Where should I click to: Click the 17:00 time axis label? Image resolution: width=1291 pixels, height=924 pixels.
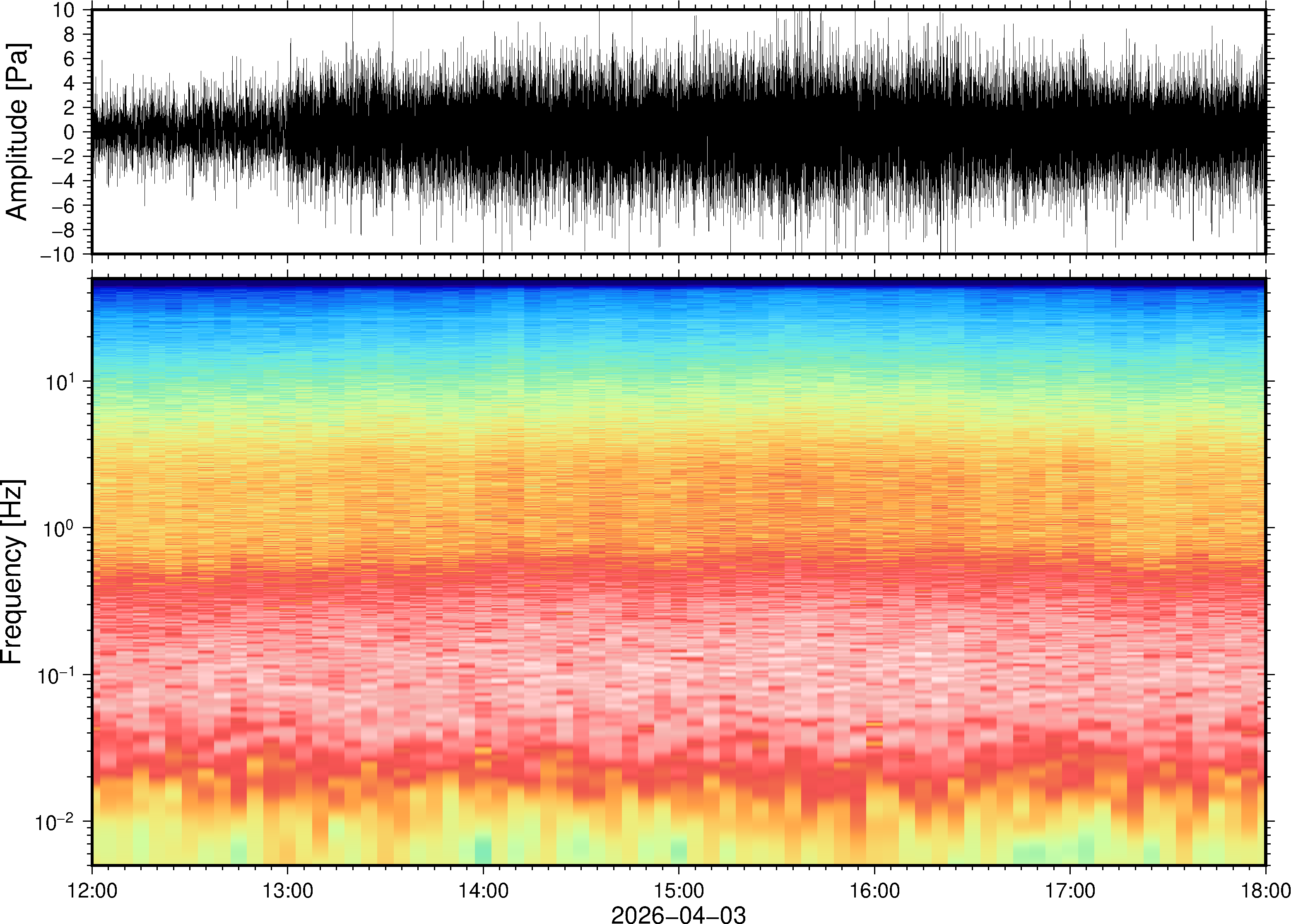click(1069, 890)
